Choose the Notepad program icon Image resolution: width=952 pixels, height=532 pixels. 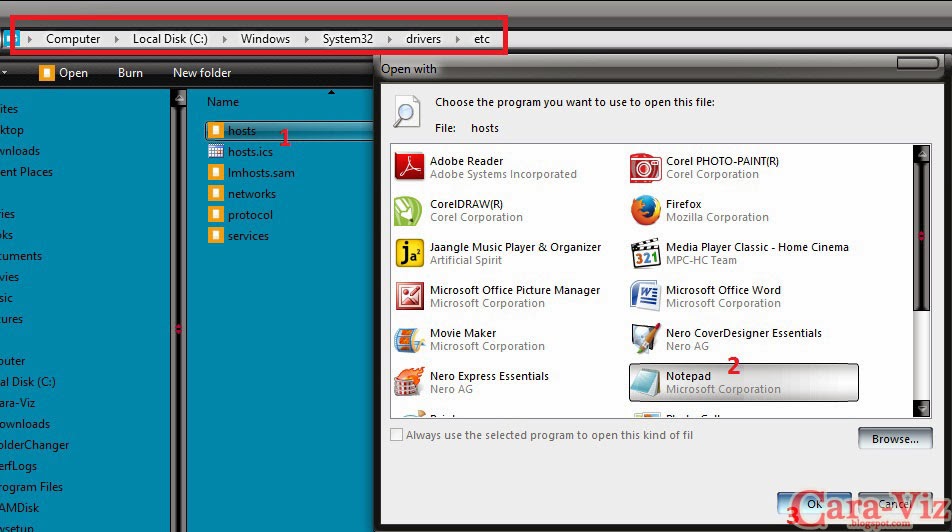coord(645,382)
